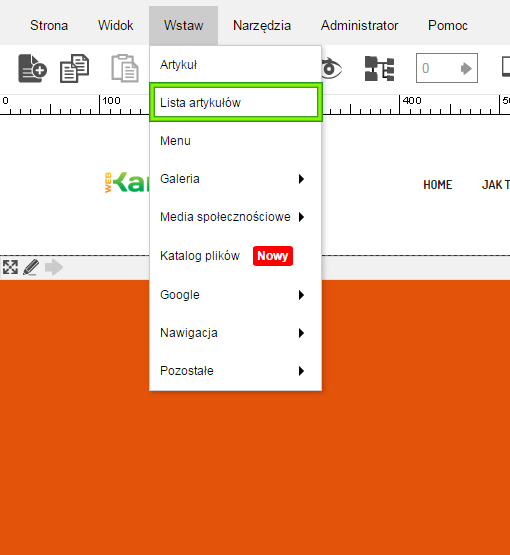Expand the Nawigacja submenu

(235, 333)
